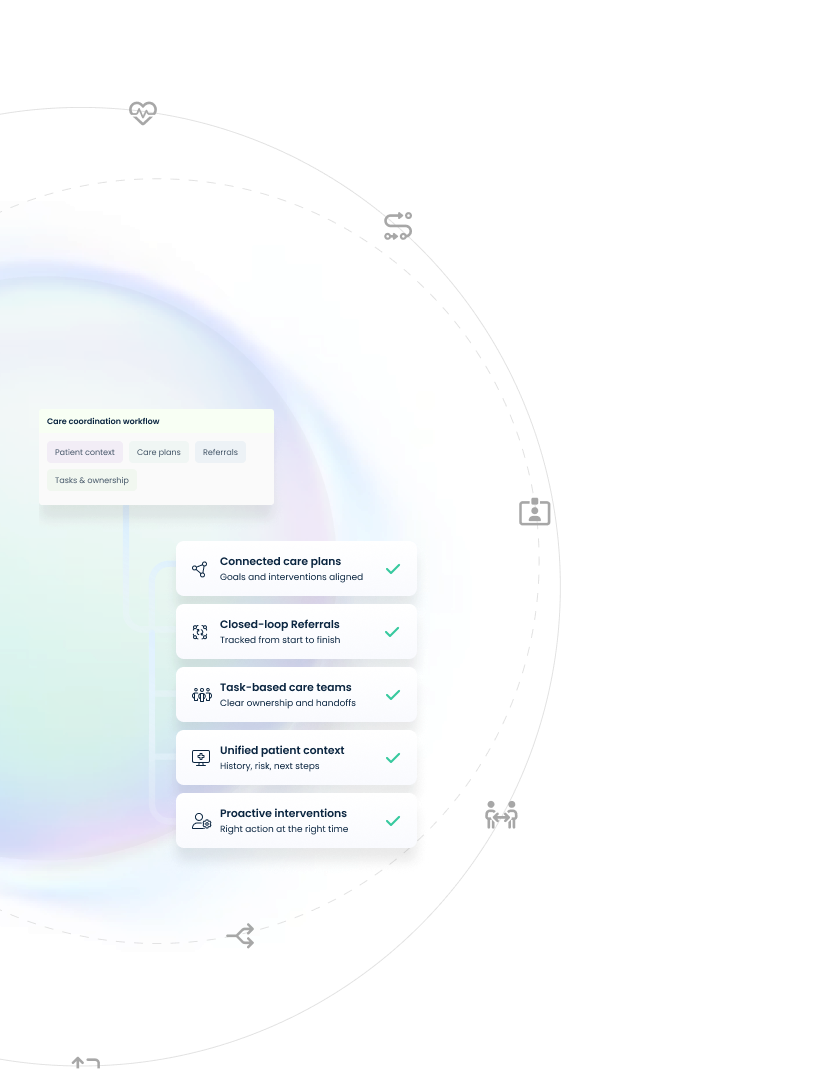Toggle the checkmark on Connected care plans
The height and width of the screenshot is (1069, 818).
point(393,568)
